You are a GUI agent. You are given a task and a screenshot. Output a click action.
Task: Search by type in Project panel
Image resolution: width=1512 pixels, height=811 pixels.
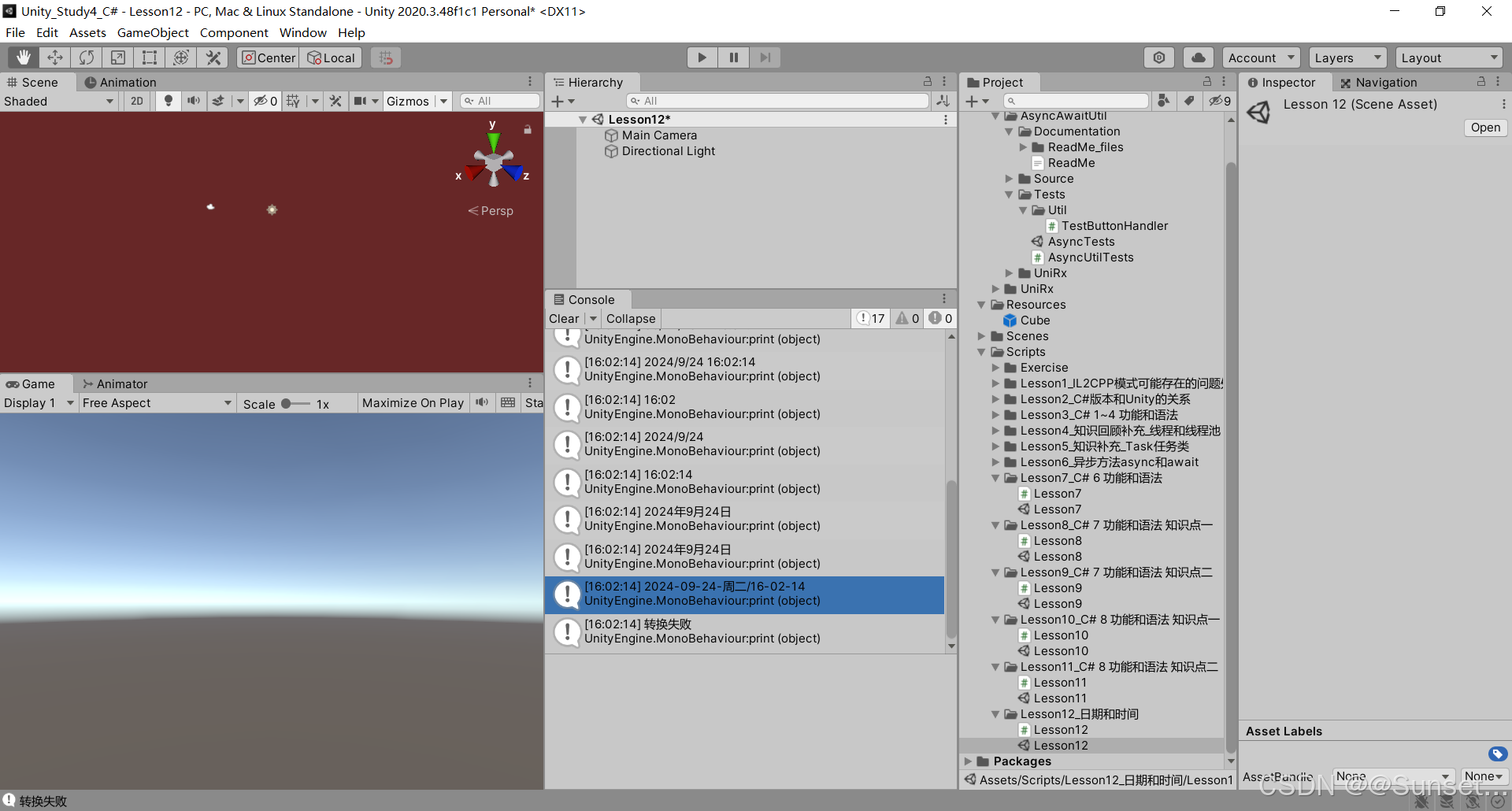(1163, 101)
